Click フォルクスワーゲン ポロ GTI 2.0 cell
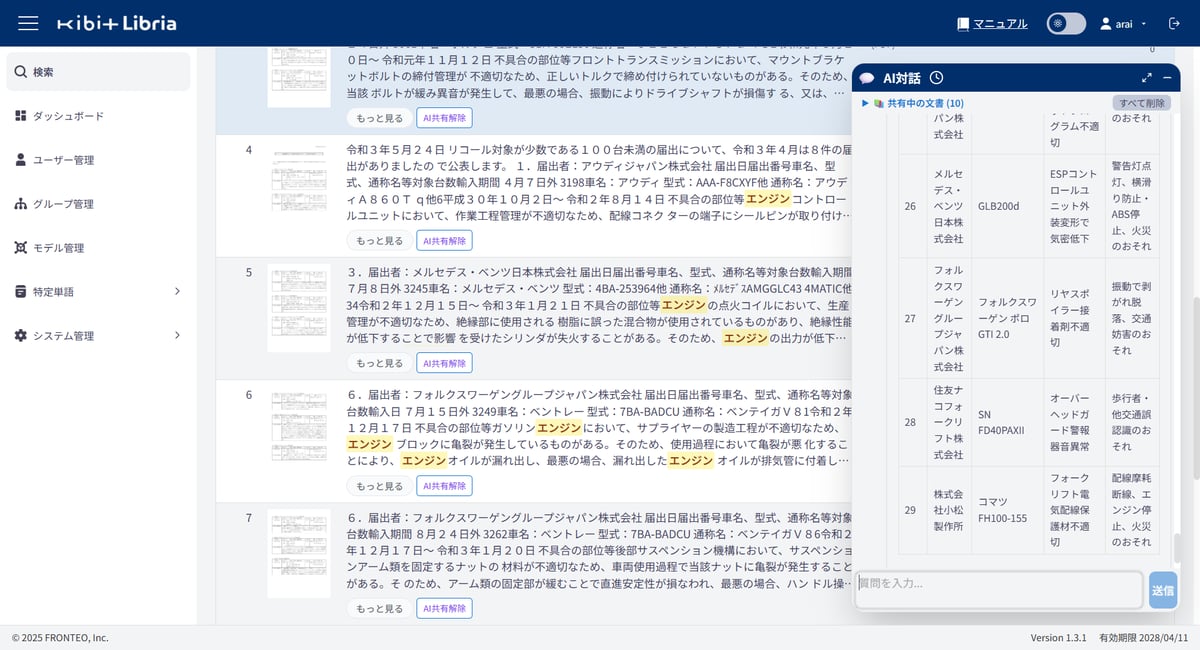1200x650 pixels. pyautogui.click(x=1007, y=318)
